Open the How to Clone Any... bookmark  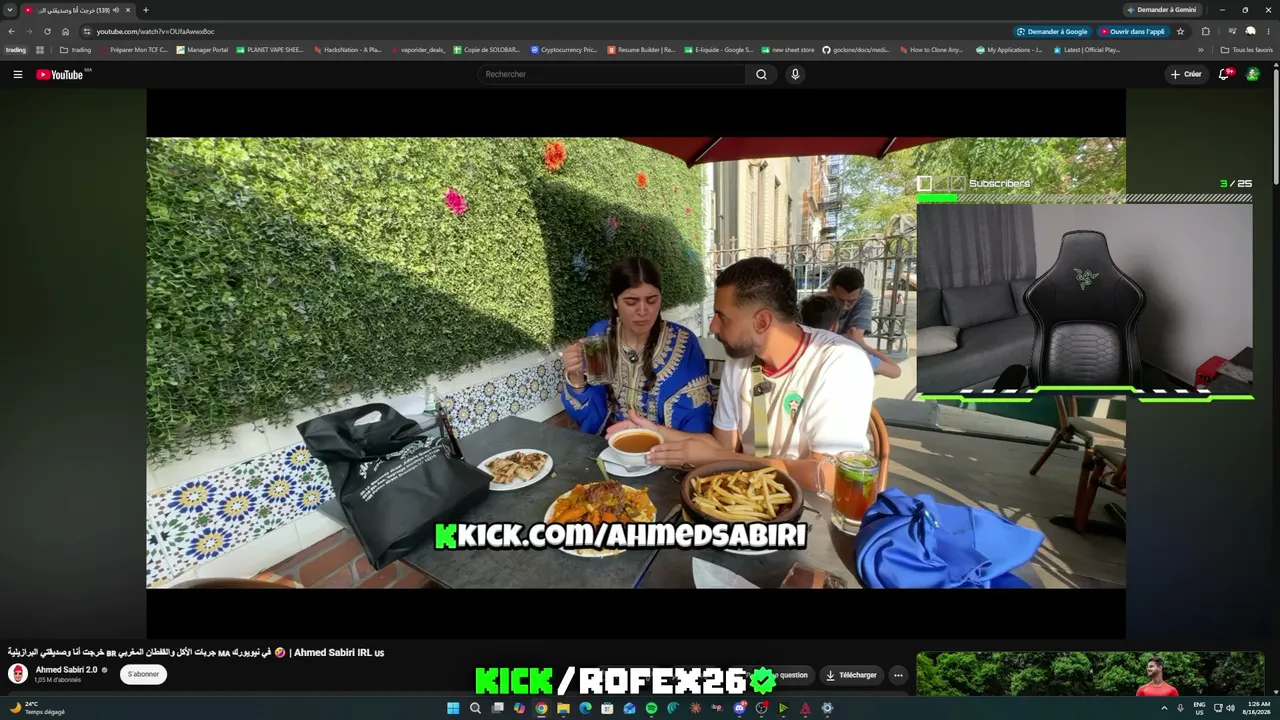coord(931,49)
